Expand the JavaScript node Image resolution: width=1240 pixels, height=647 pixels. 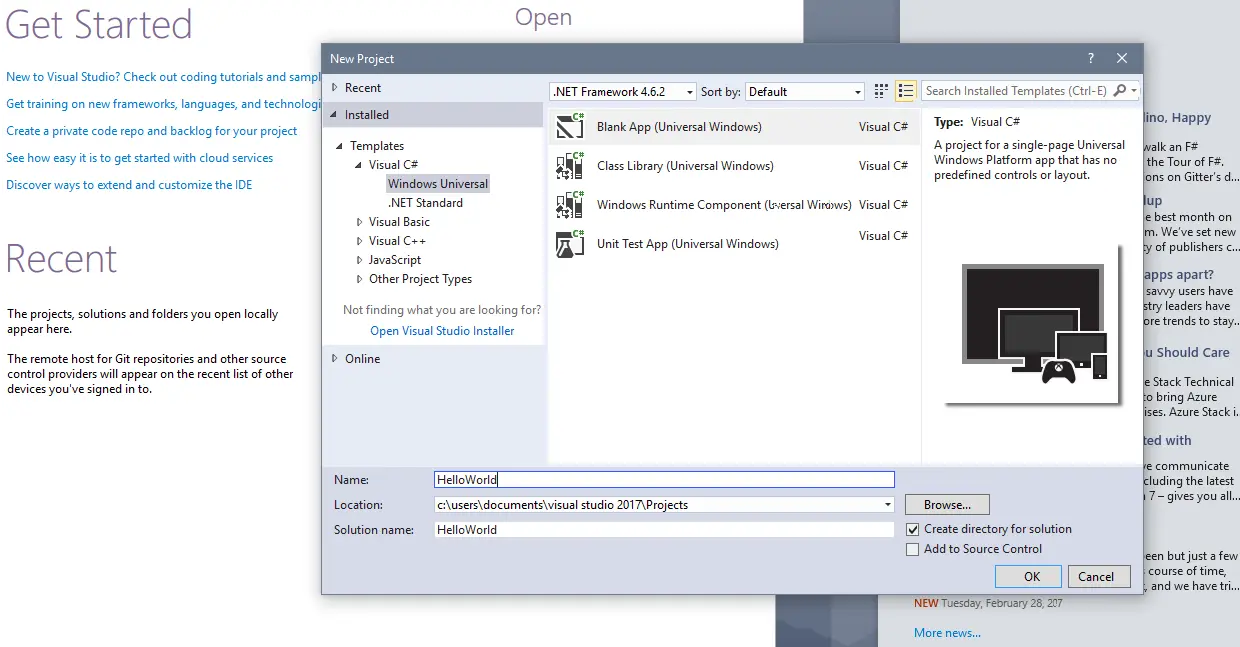point(360,260)
